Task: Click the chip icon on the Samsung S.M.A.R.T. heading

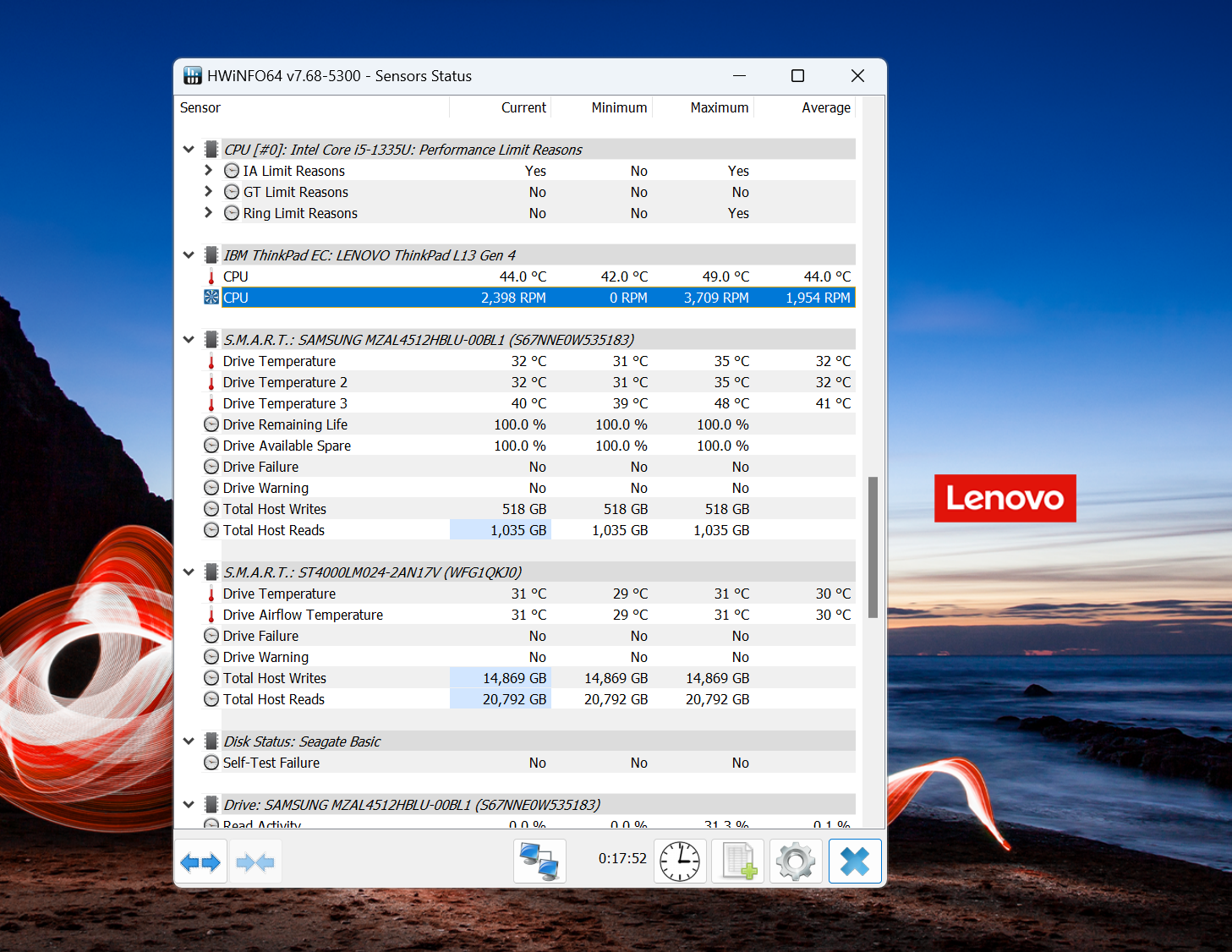Action: pos(211,339)
